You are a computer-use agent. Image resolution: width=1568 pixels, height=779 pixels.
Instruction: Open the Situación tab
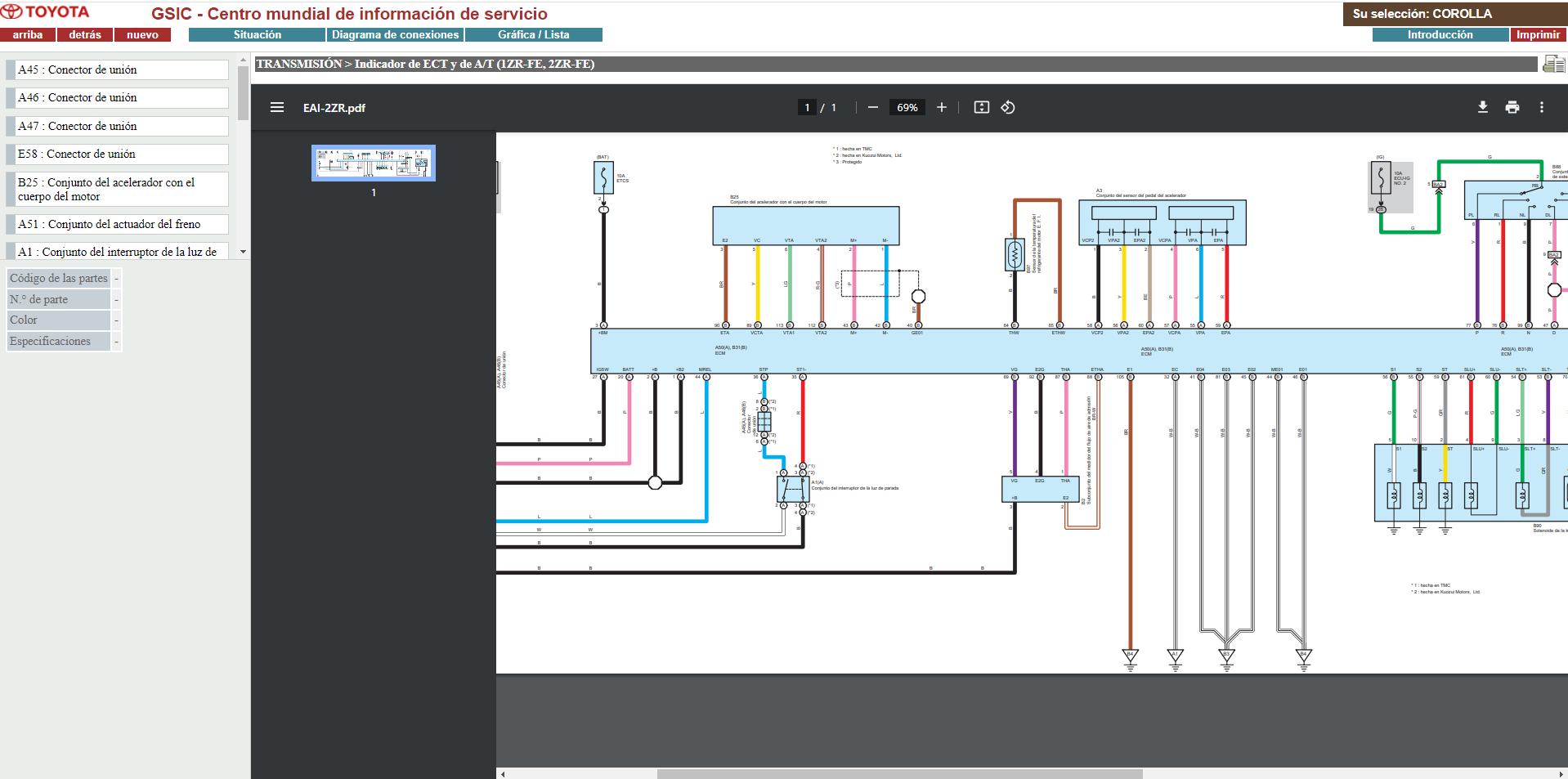257,34
